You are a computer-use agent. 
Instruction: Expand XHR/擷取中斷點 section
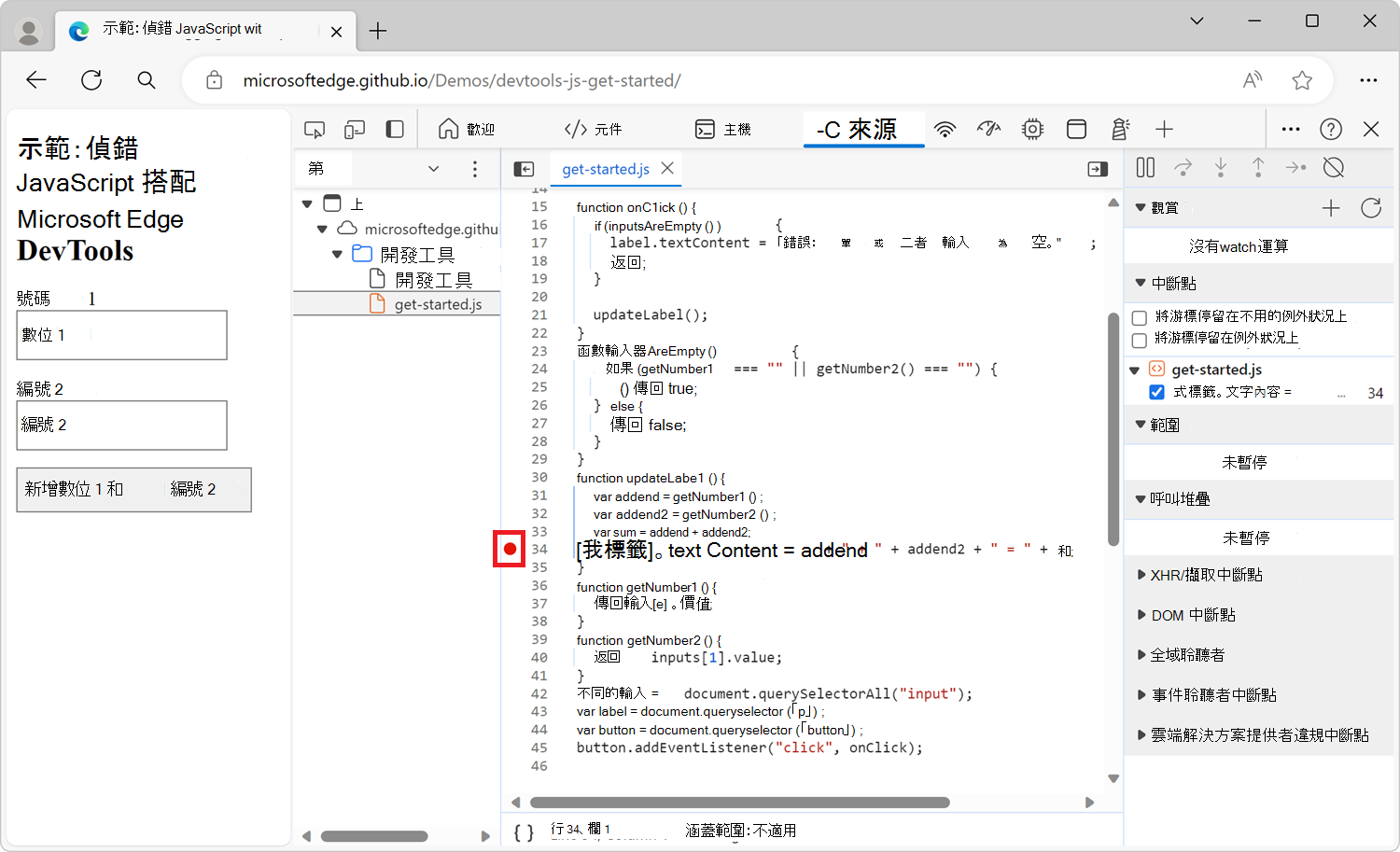click(1141, 575)
